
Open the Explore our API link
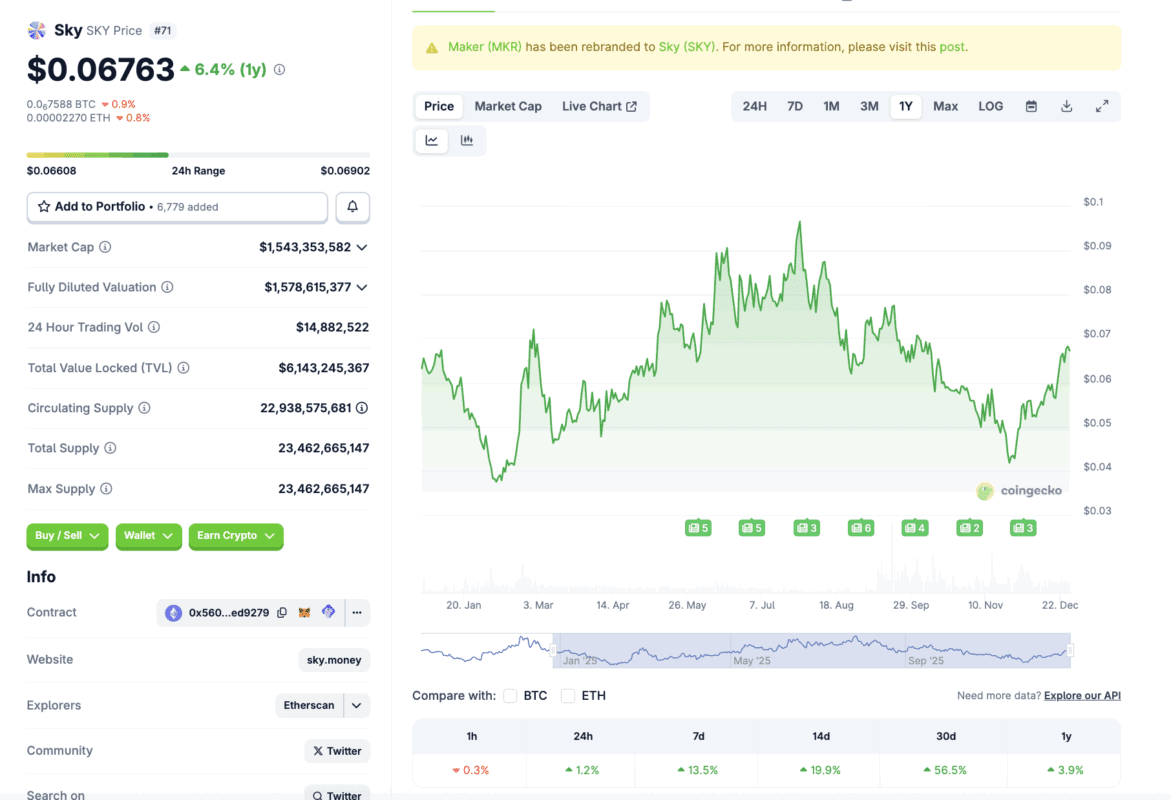coord(1082,696)
